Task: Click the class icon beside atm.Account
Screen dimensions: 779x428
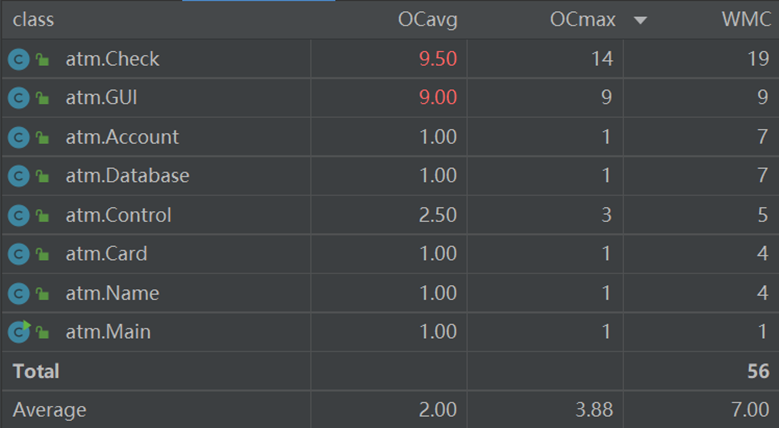Action: tap(18, 137)
